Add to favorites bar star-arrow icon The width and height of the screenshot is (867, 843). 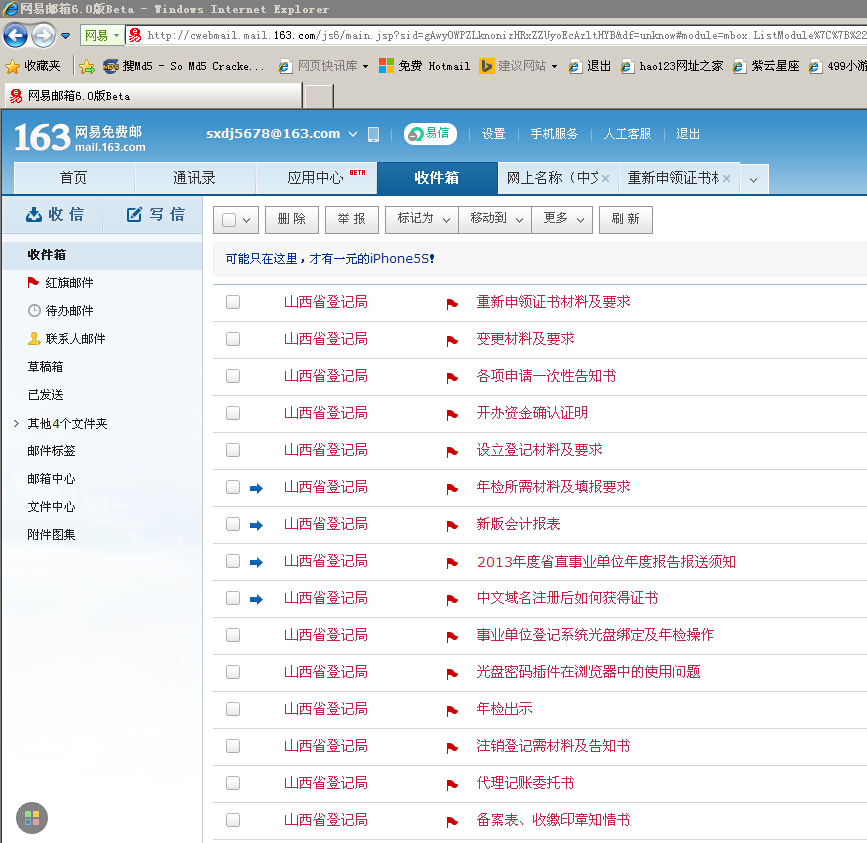87,66
